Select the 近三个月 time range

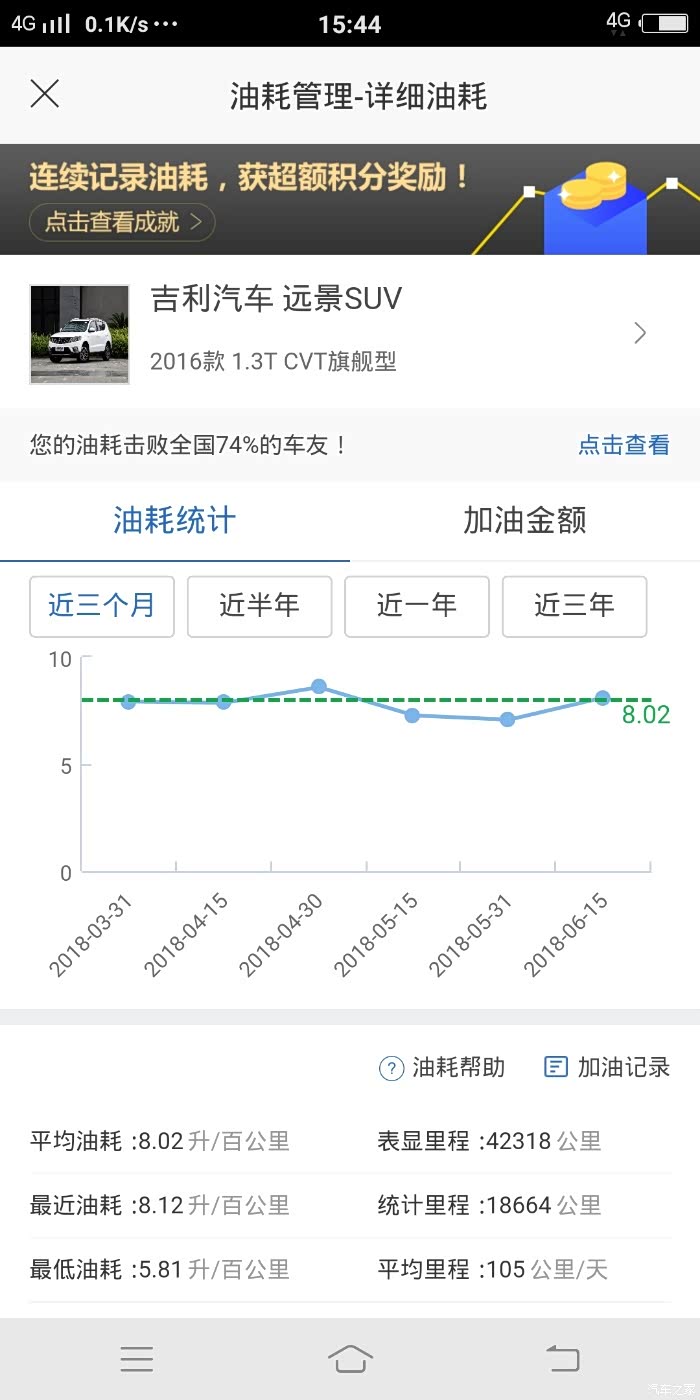click(x=102, y=606)
